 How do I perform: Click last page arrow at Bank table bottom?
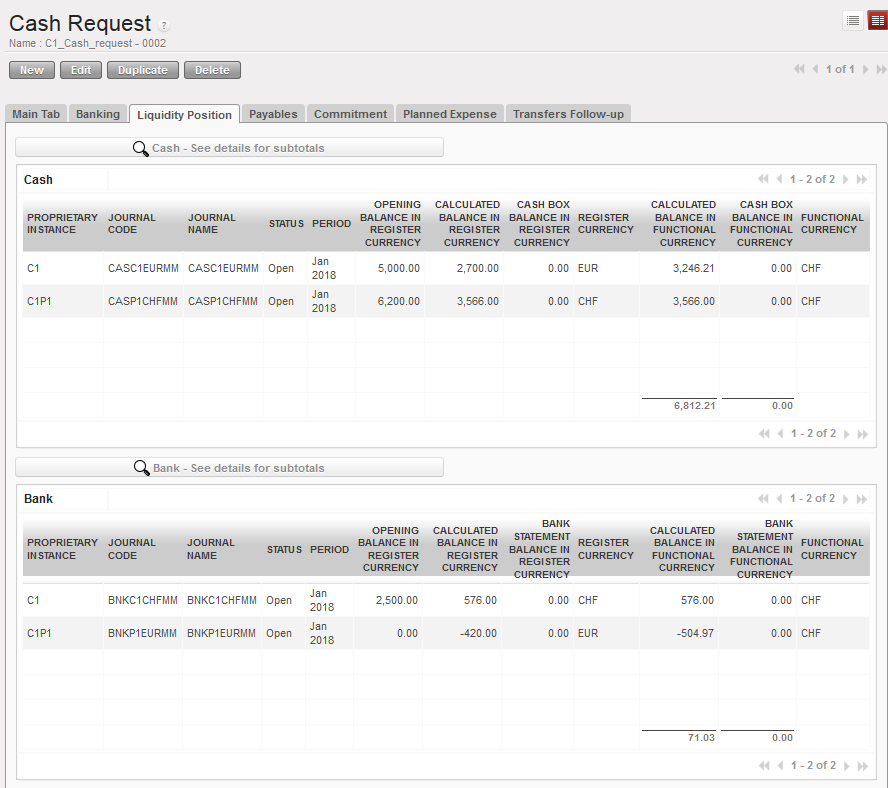click(x=862, y=766)
